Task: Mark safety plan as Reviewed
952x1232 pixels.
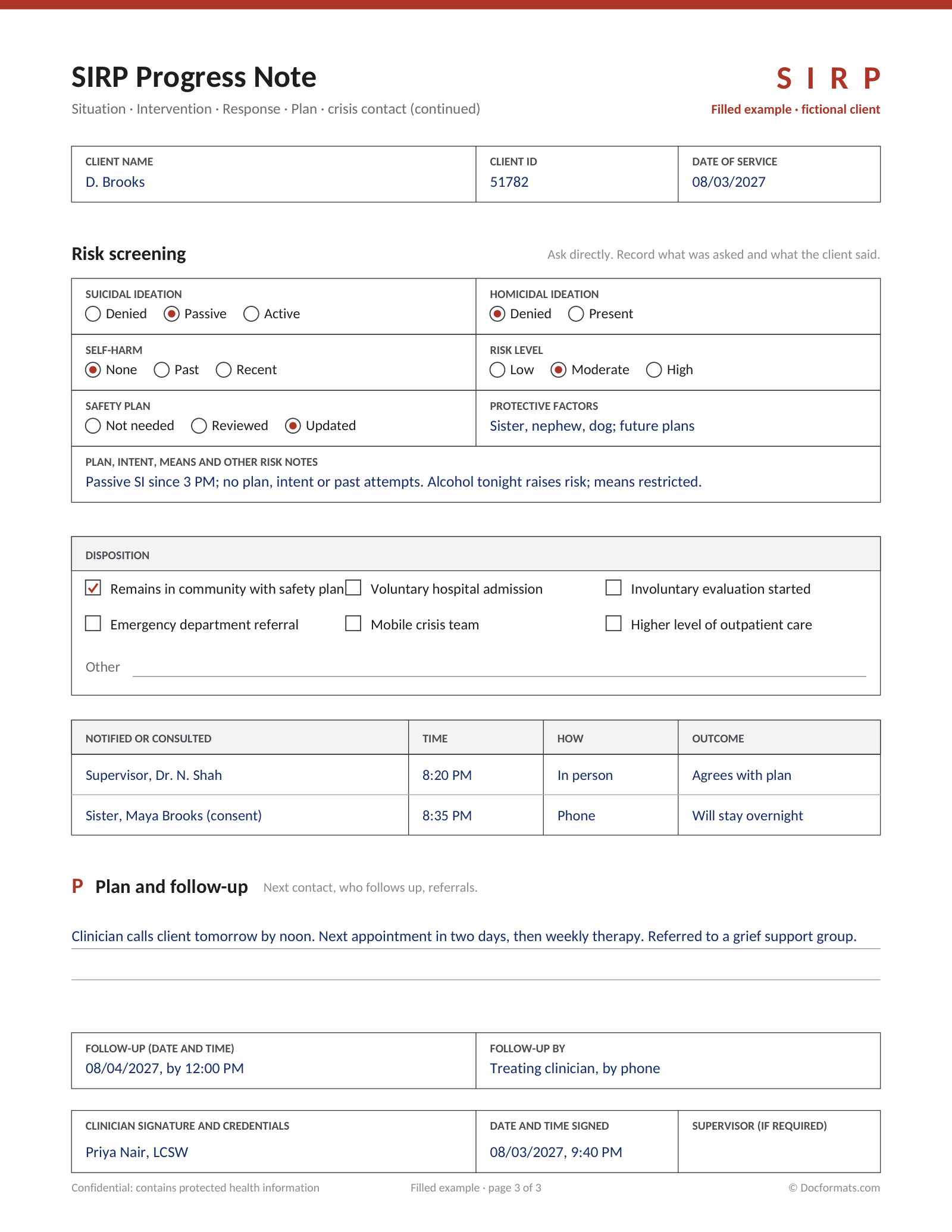Action: pyautogui.click(x=199, y=425)
